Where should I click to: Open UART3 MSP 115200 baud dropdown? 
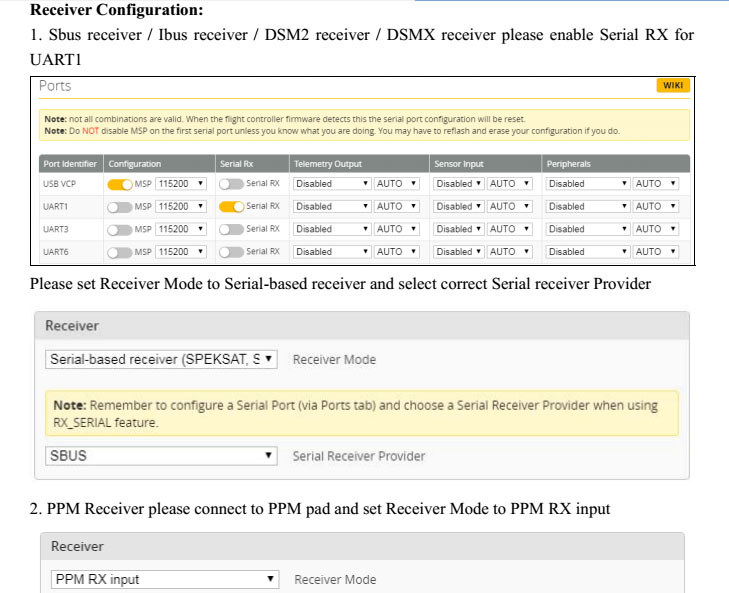[x=181, y=229]
